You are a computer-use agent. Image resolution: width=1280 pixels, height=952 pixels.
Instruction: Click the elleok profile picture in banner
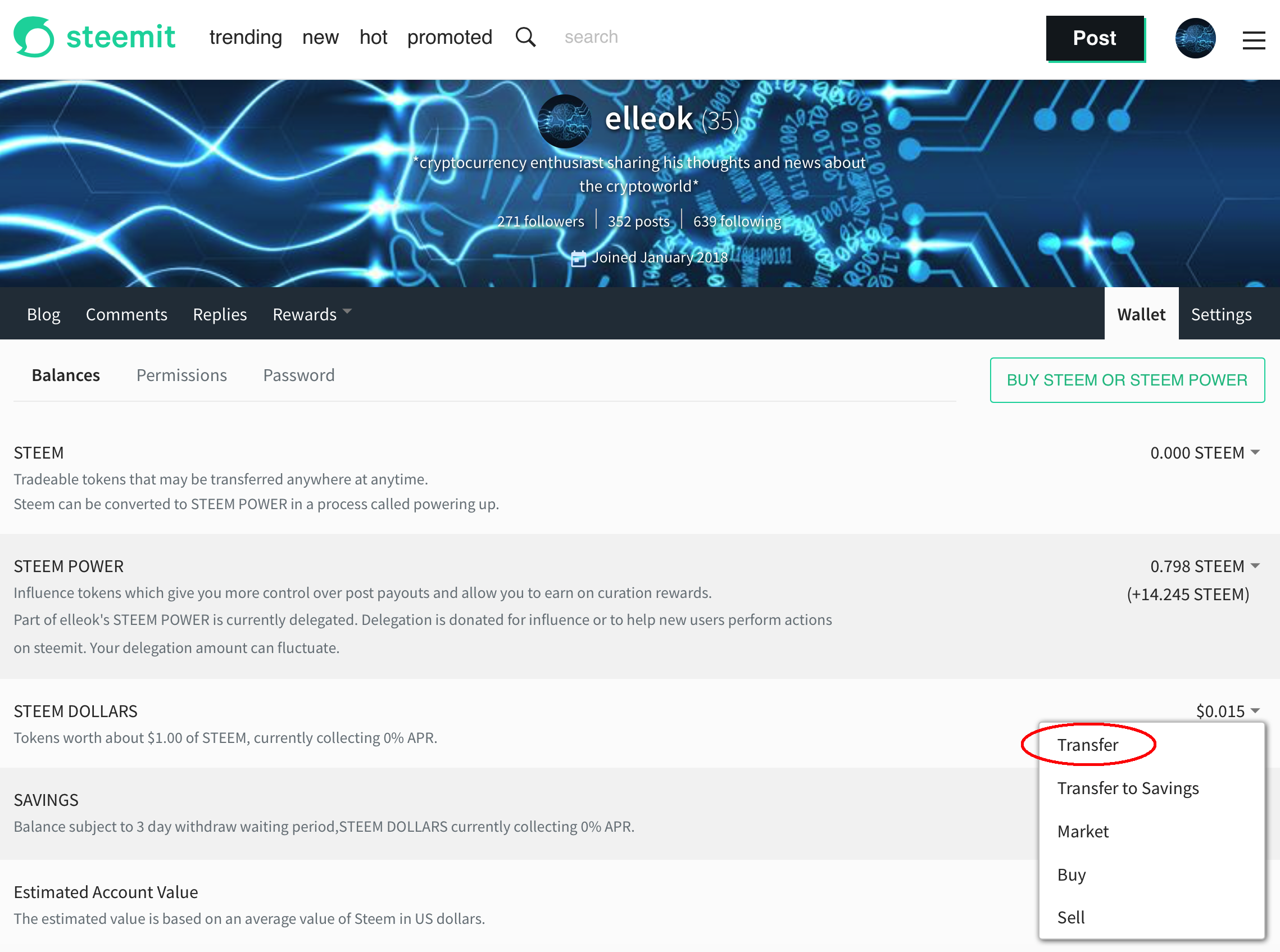coord(564,121)
